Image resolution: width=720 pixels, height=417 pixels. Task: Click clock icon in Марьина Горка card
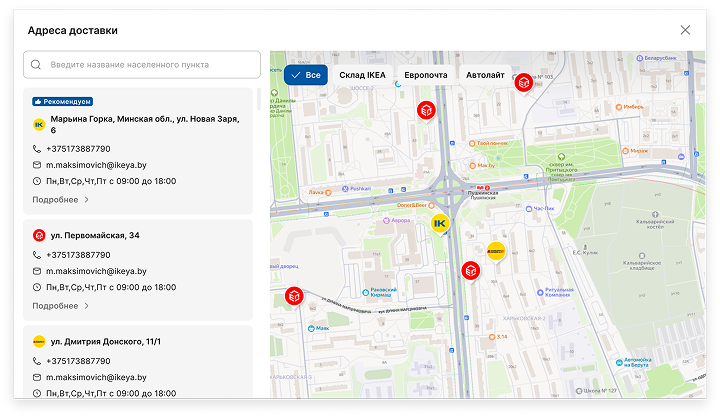click(37, 181)
